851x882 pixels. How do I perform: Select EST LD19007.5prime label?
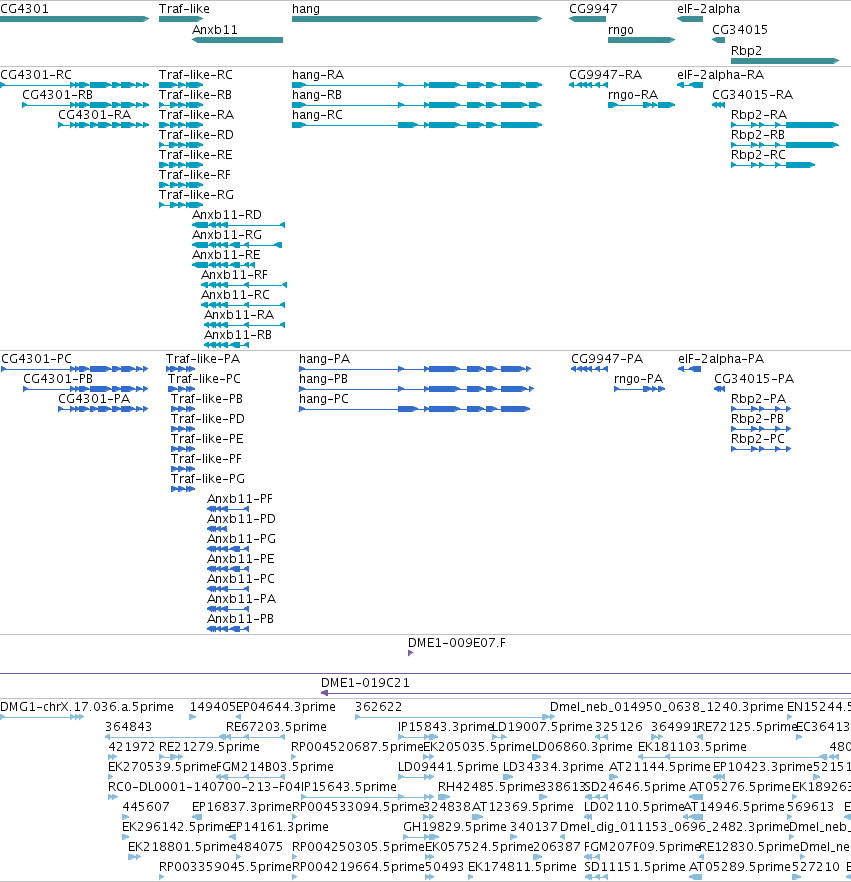coord(542,727)
